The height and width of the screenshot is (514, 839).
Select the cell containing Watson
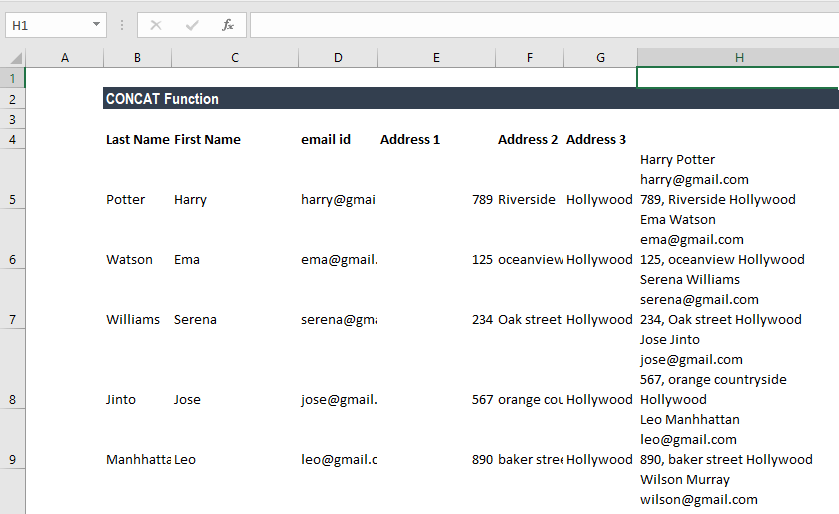point(138,240)
